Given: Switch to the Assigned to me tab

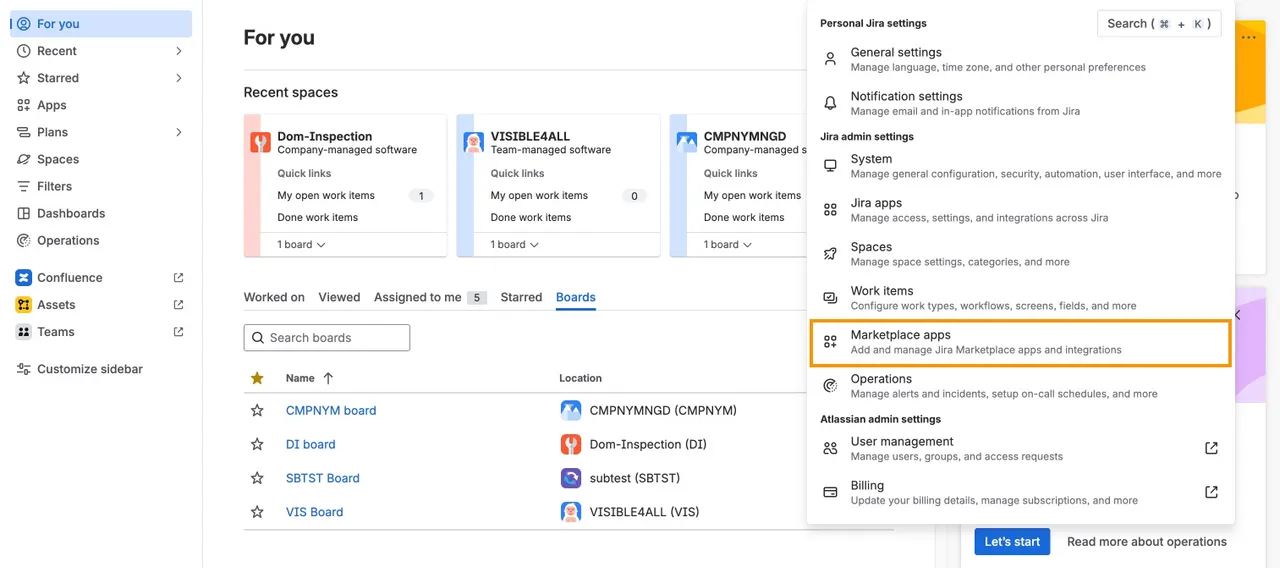Looking at the screenshot, I should click(x=418, y=297).
